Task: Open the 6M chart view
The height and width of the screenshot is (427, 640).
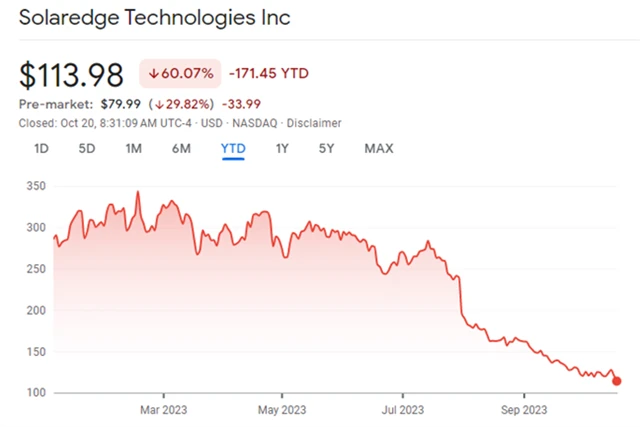Action: tap(181, 148)
